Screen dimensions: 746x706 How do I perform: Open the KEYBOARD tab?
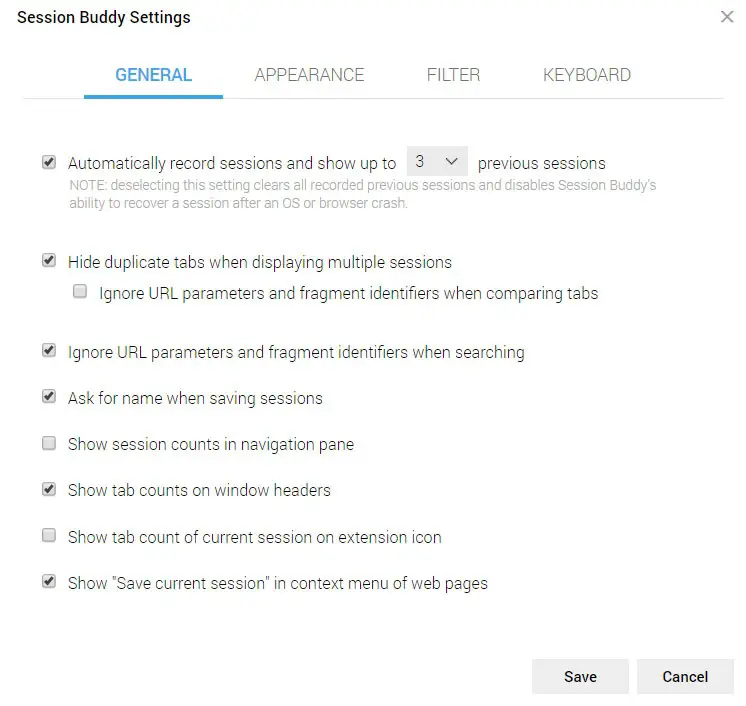[587, 75]
